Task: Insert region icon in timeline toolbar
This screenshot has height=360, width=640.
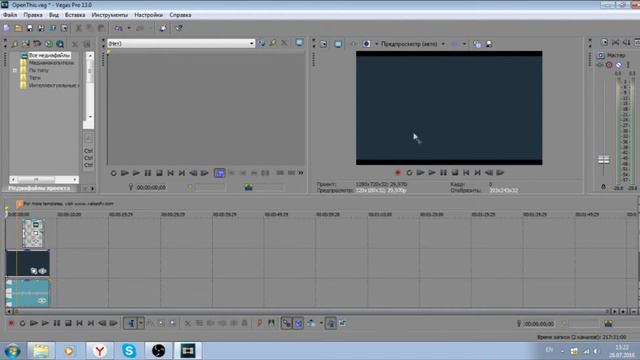Action: pos(271,323)
